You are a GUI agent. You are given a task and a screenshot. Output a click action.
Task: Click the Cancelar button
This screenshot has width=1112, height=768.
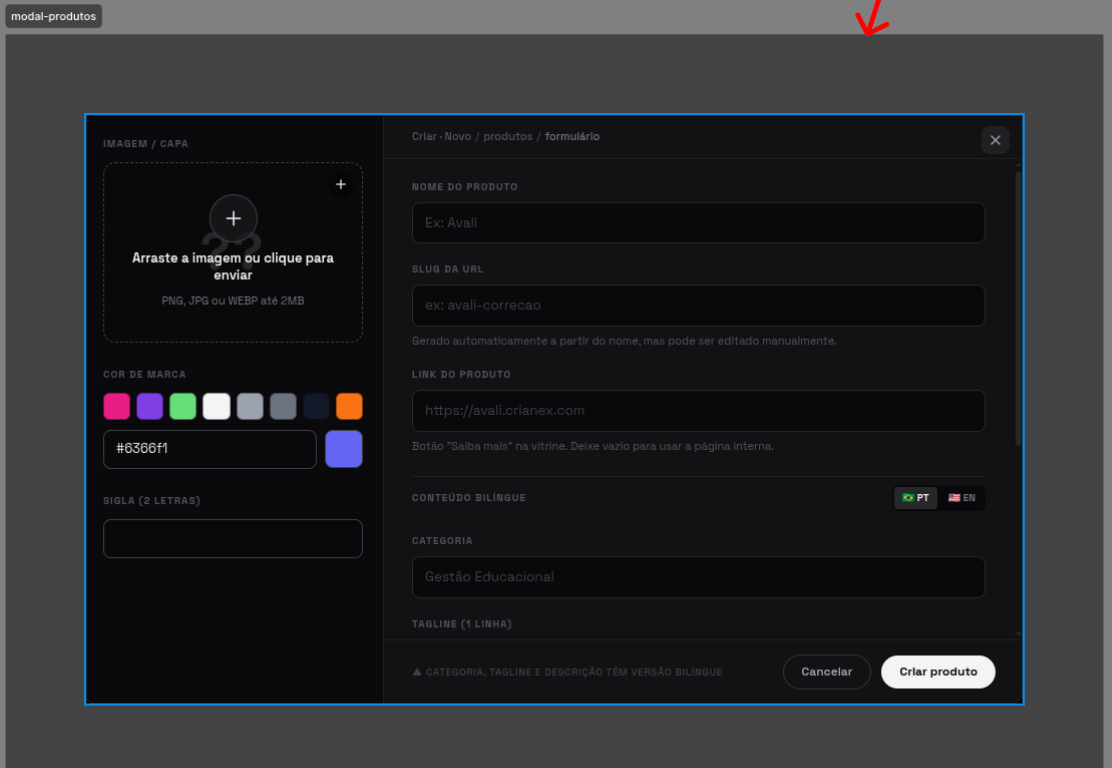click(827, 672)
